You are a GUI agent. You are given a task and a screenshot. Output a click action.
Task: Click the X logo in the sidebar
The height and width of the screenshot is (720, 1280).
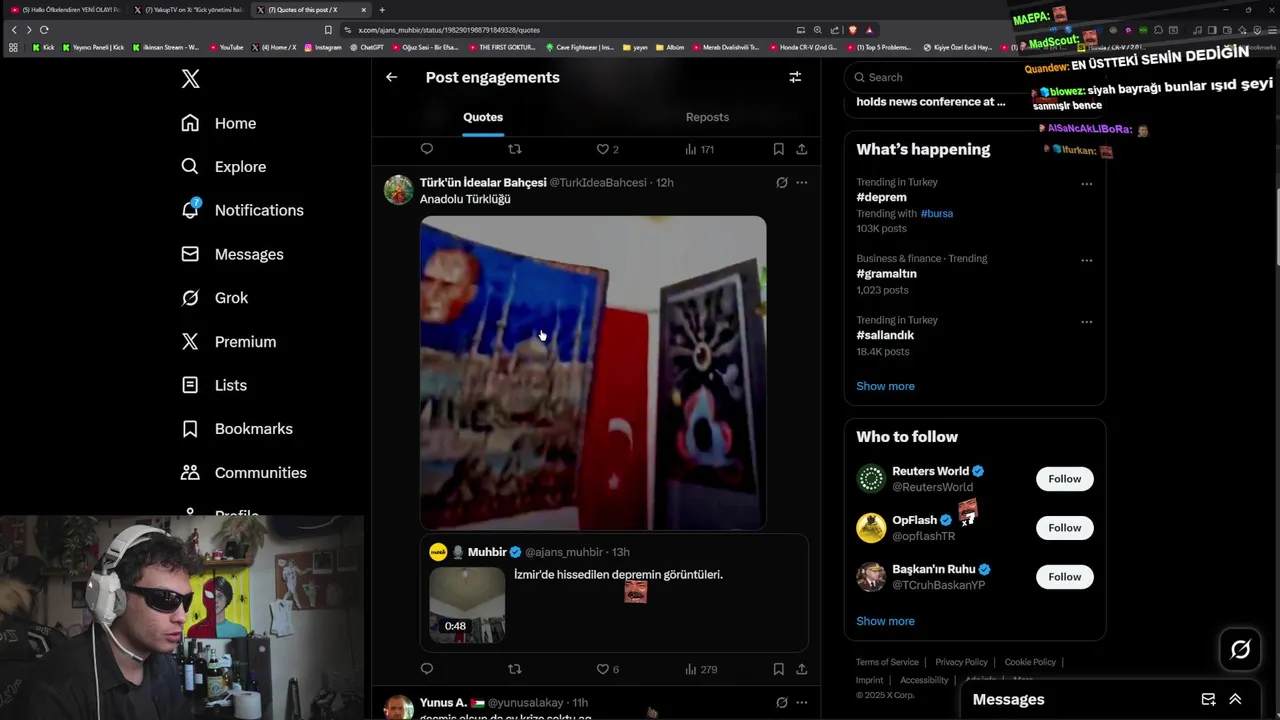click(190, 79)
